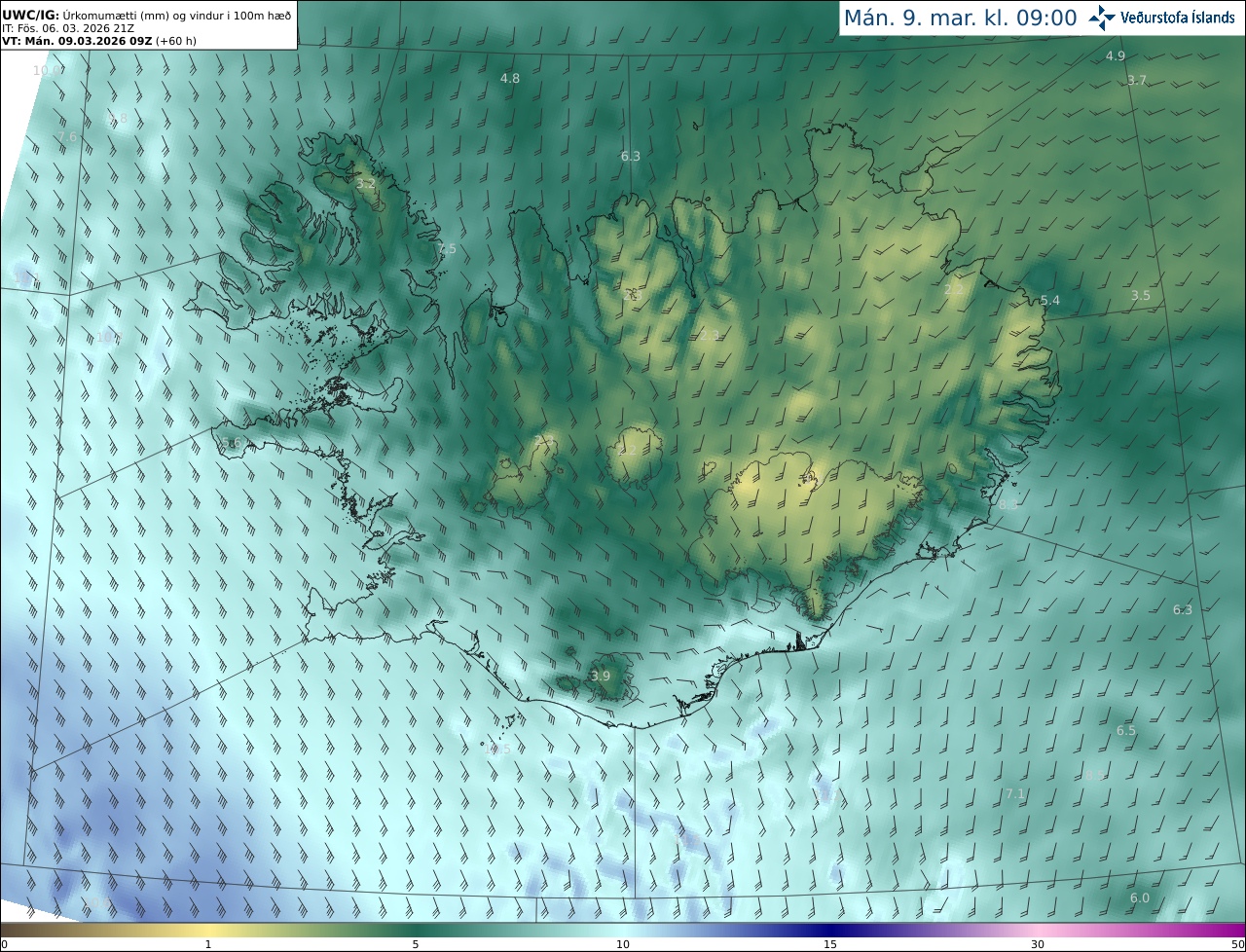The width and height of the screenshot is (1246, 952).
Task: Click the 3.9 value in south Iceland
Action: coord(601,676)
